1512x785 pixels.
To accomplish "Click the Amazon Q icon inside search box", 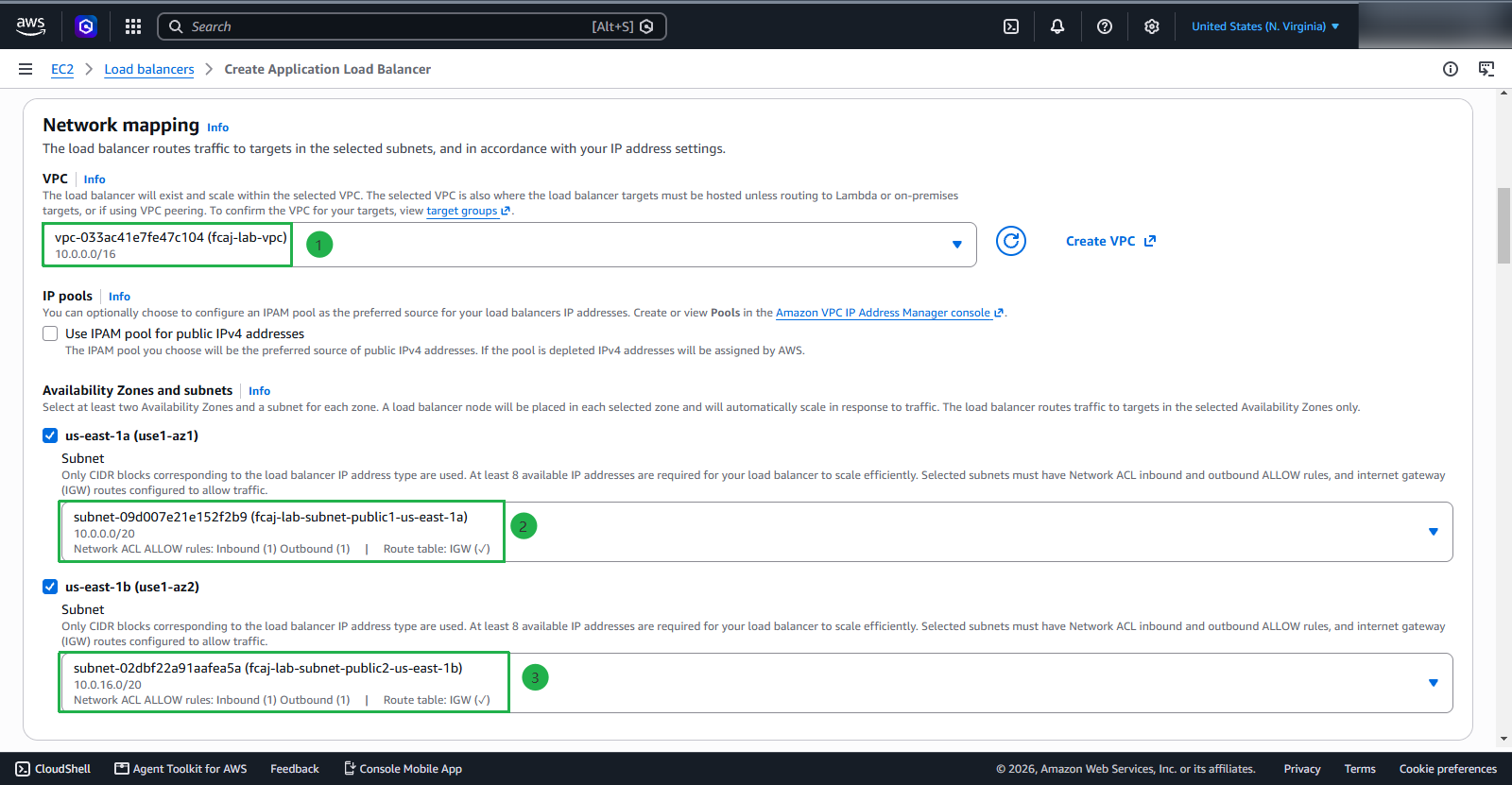I will click(x=646, y=26).
